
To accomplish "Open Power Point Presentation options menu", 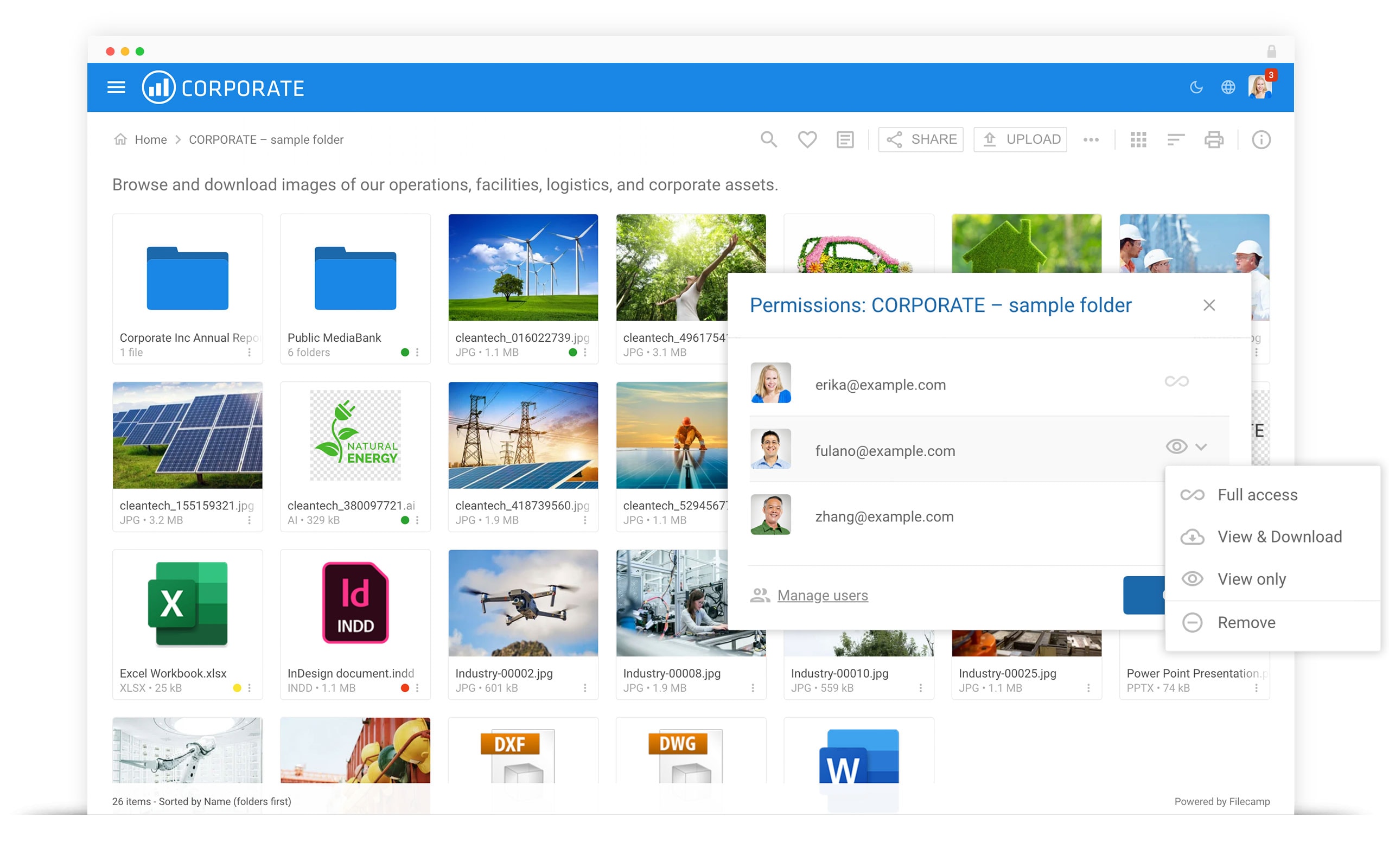I will [x=1256, y=688].
